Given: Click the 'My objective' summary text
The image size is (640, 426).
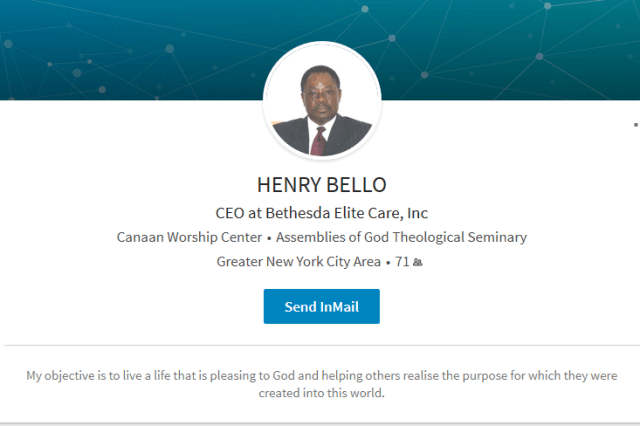Looking at the screenshot, I should [321, 384].
